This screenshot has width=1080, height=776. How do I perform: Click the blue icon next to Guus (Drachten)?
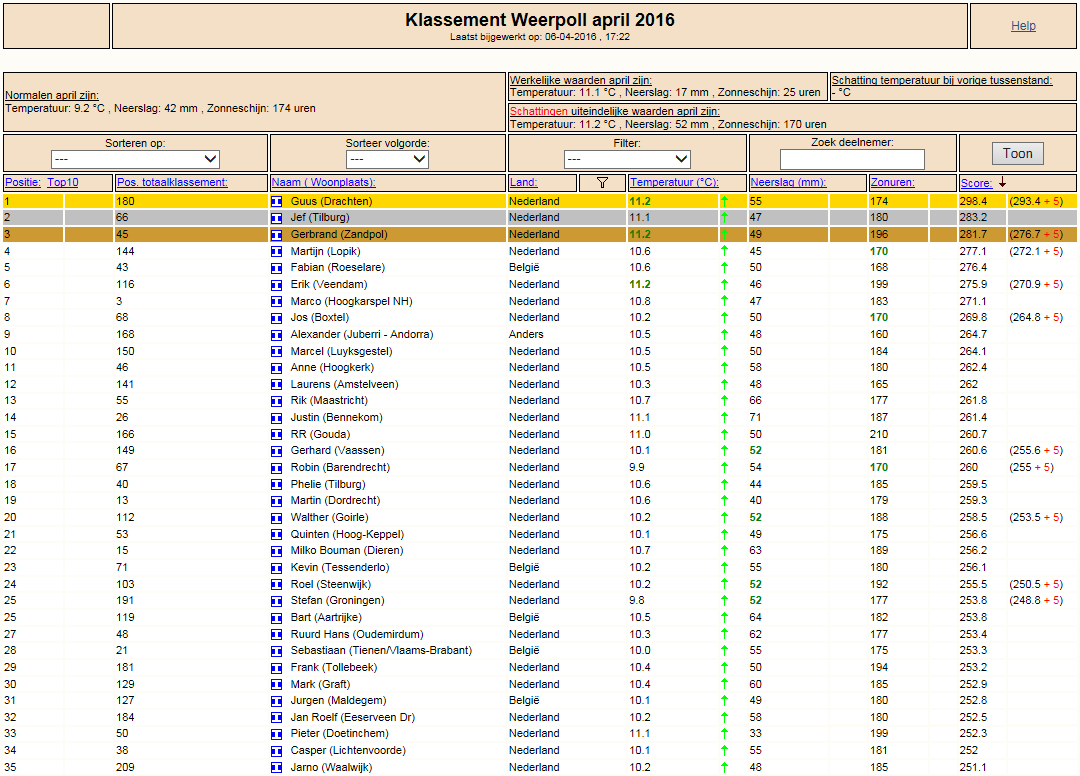[x=277, y=202]
